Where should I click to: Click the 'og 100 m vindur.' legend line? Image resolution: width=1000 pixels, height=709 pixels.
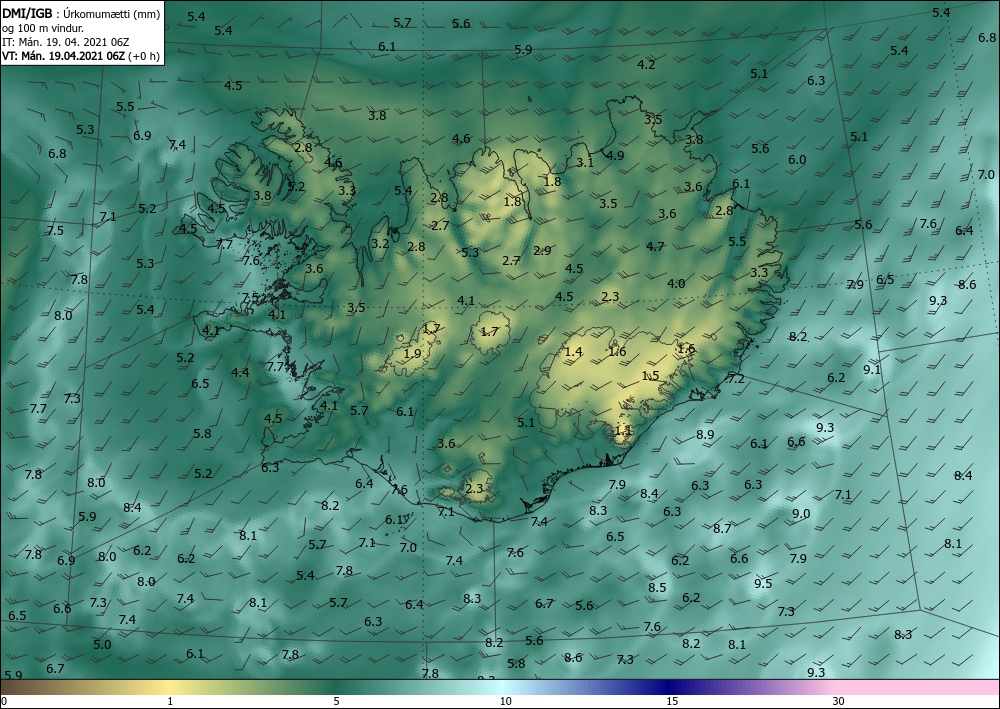43,28
